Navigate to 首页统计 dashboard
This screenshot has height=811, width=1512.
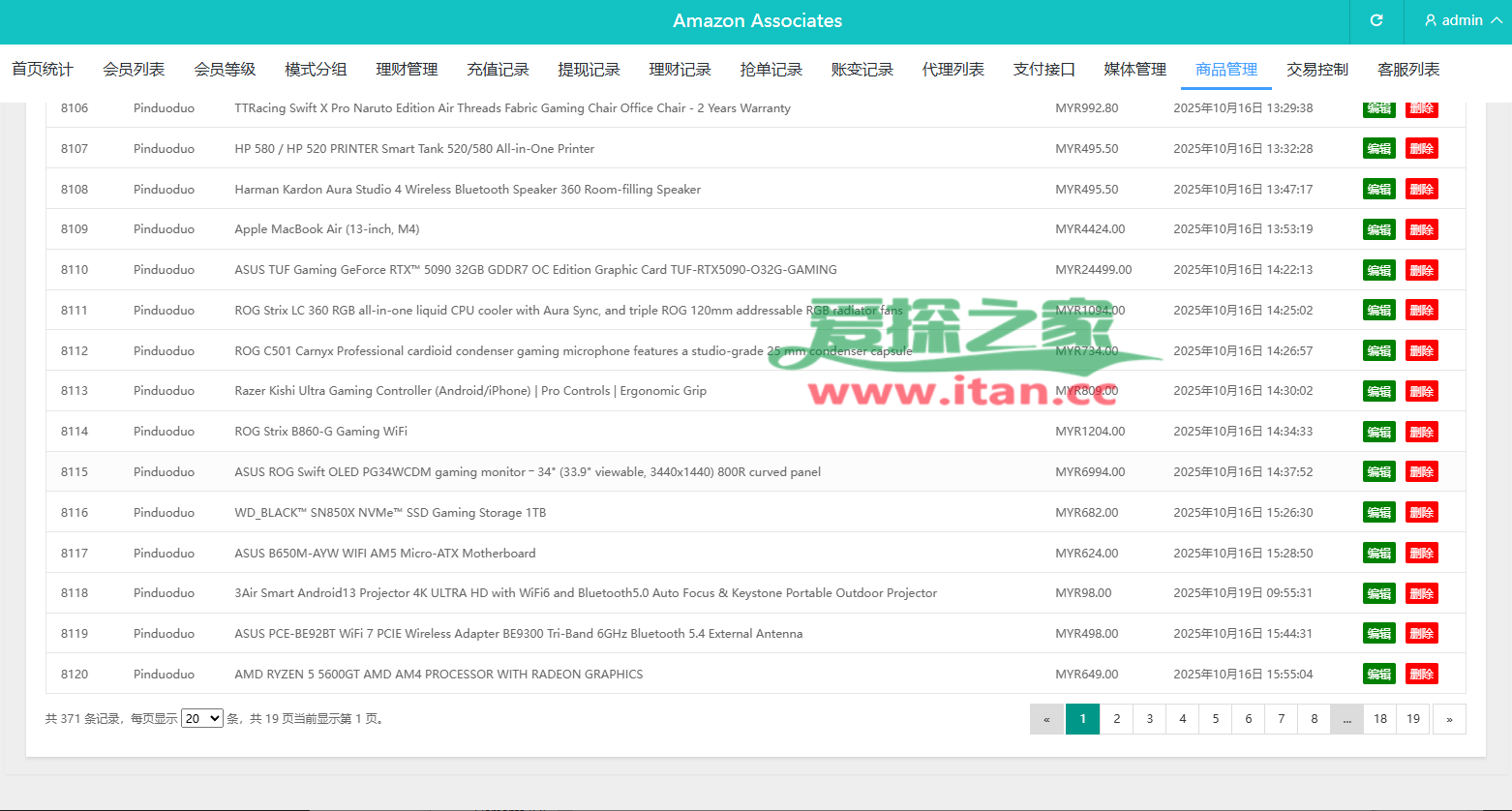tap(43, 70)
